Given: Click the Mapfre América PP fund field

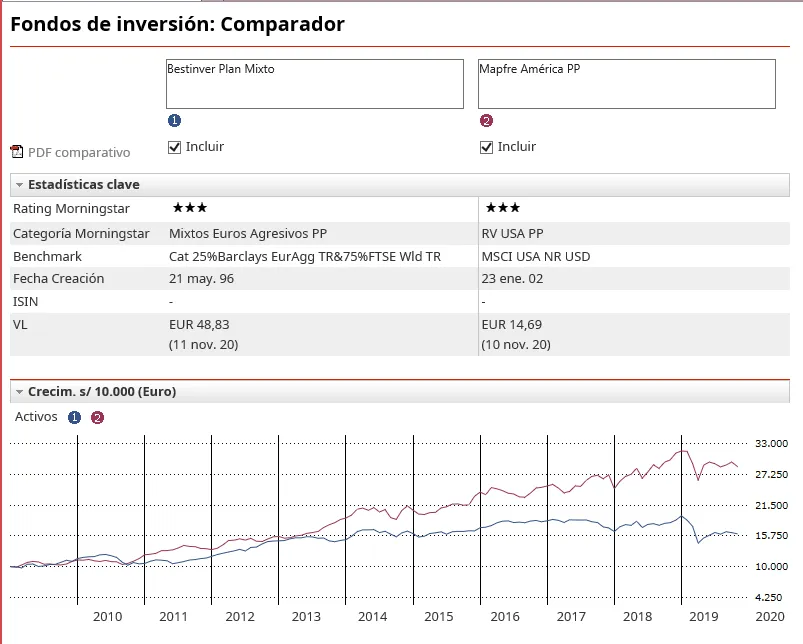Looking at the screenshot, I should [626, 83].
